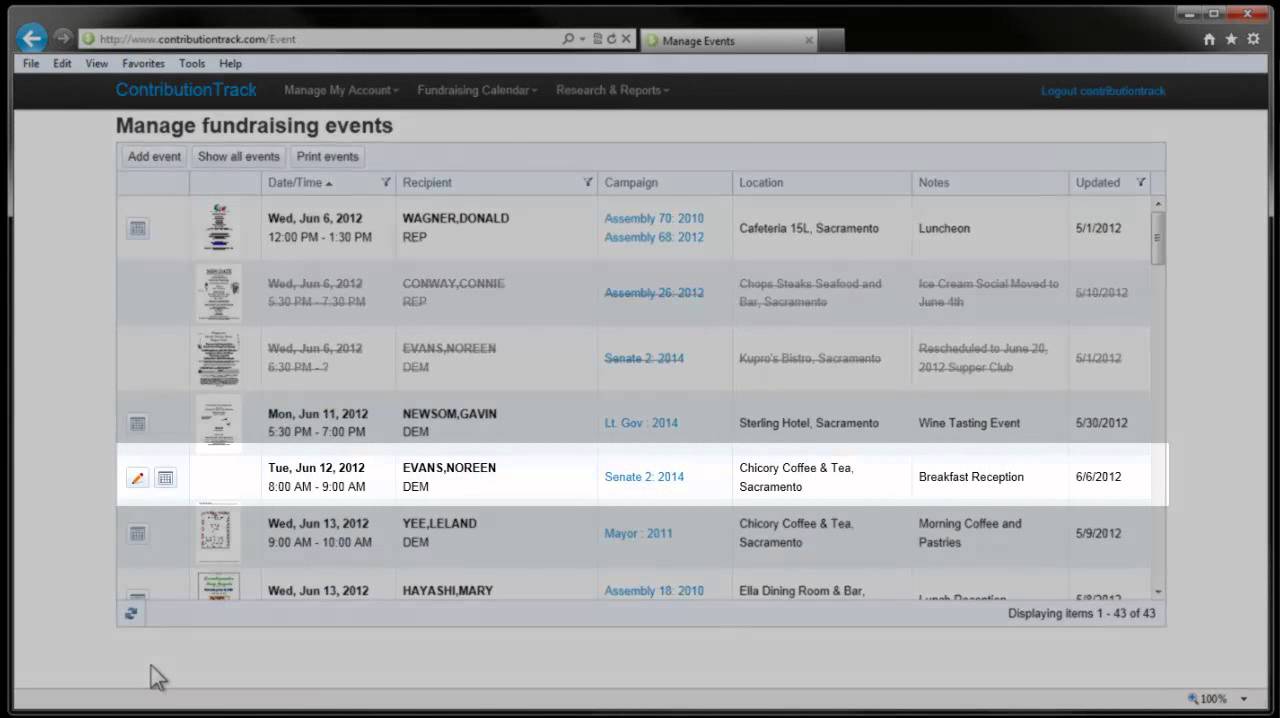1280x718 pixels.
Task: Expand Research & Reports menu
Action: [x=612, y=90]
